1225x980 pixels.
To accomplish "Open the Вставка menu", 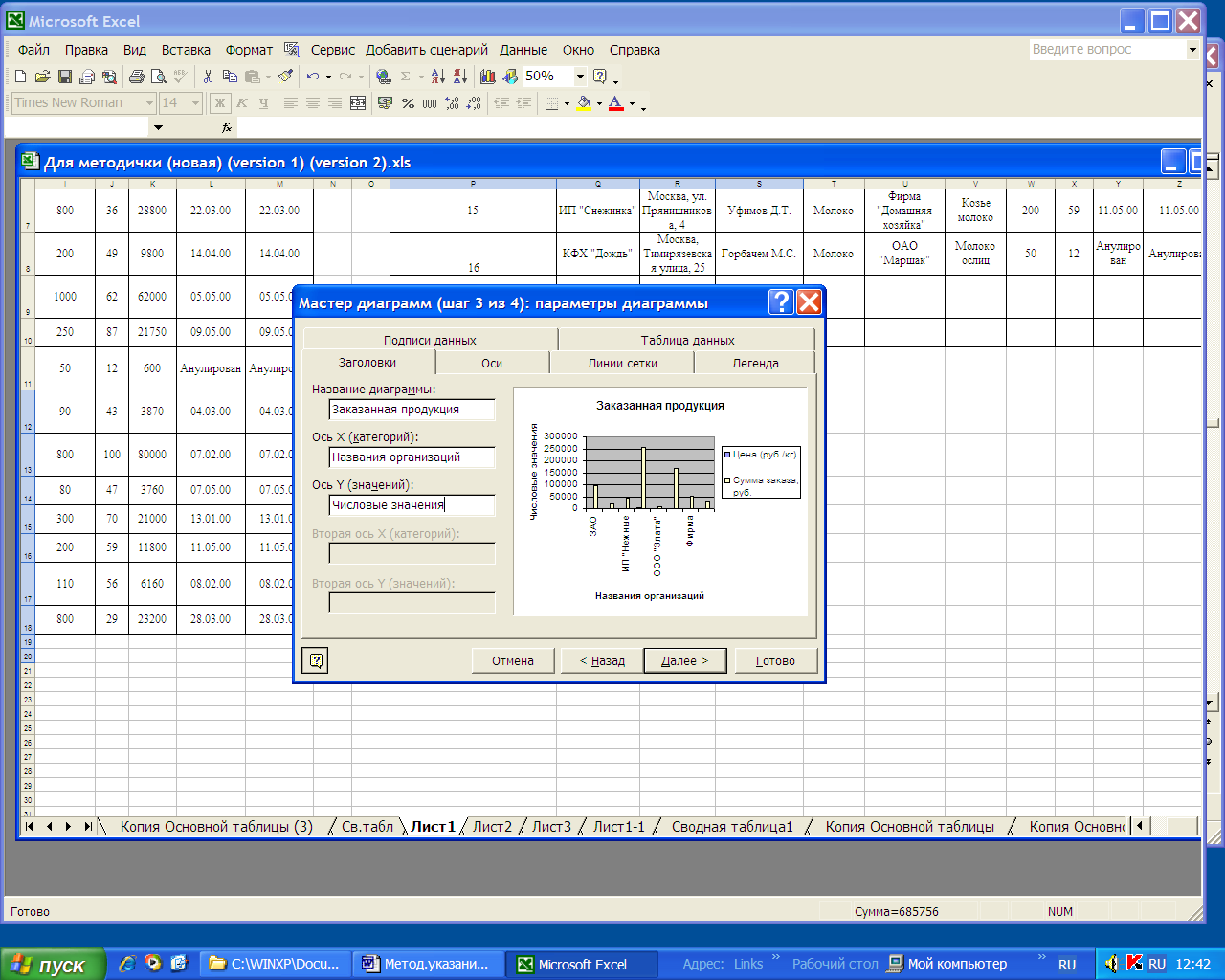I will click(186, 50).
